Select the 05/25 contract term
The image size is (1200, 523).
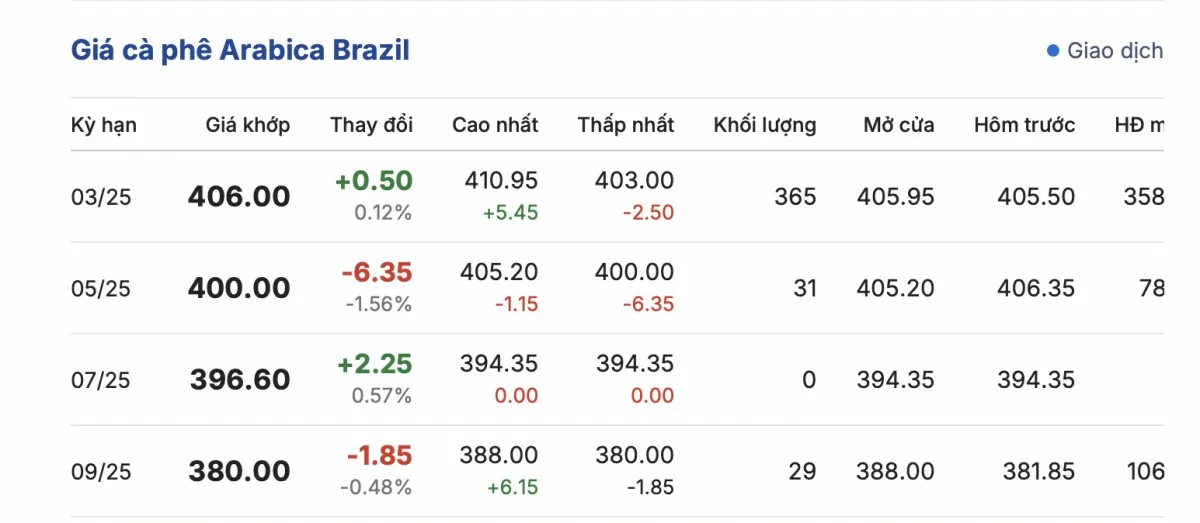click(101, 289)
